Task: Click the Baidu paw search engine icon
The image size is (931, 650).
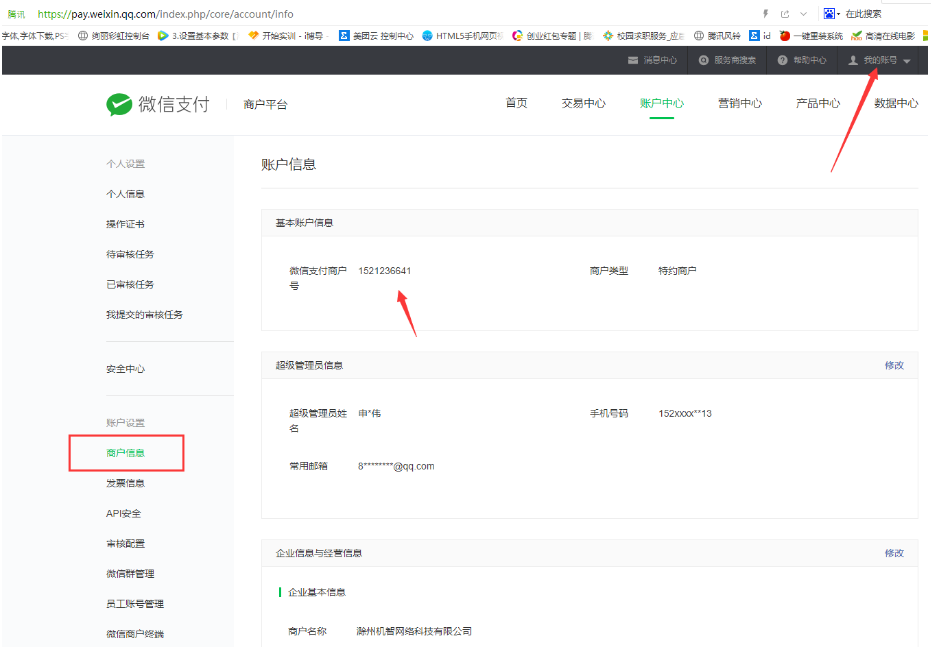Action: [829, 14]
